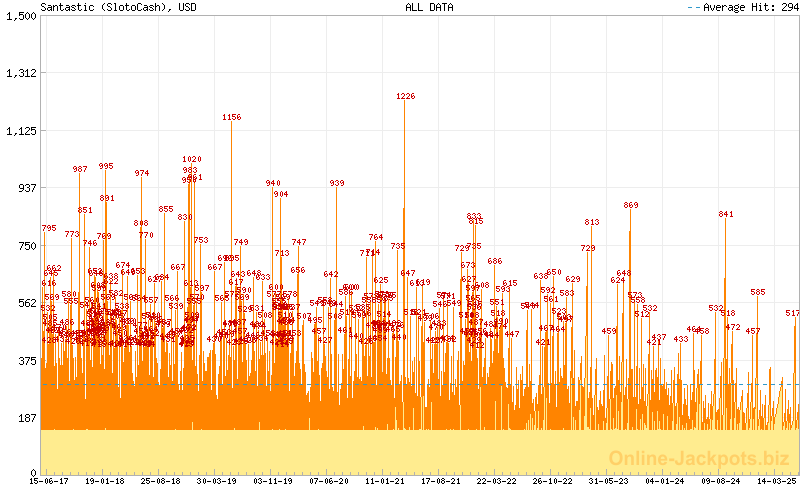Click the 1226 peak value label
The width and height of the screenshot is (800, 490).
click(405, 97)
